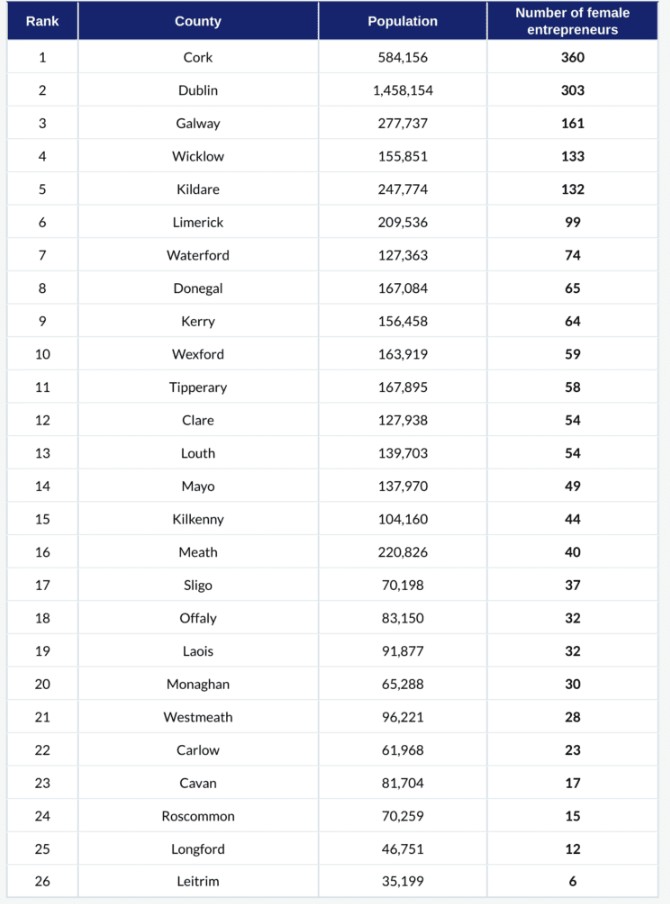Click Dublin's population value 1,458,154
The width and height of the screenshot is (670, 904).
pos(402,91)
